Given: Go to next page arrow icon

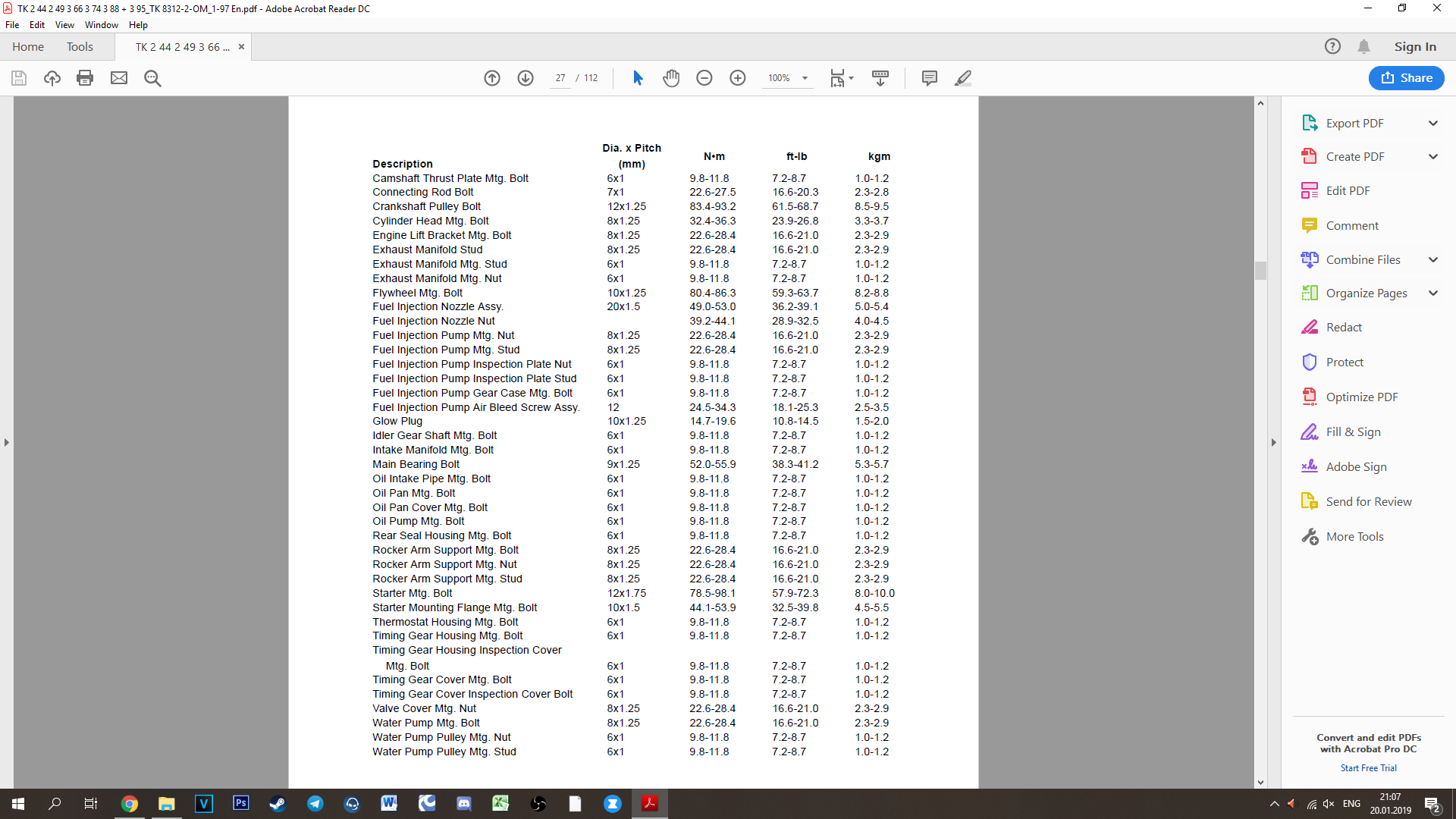Looking at the screenshot, I should point(526,78).
